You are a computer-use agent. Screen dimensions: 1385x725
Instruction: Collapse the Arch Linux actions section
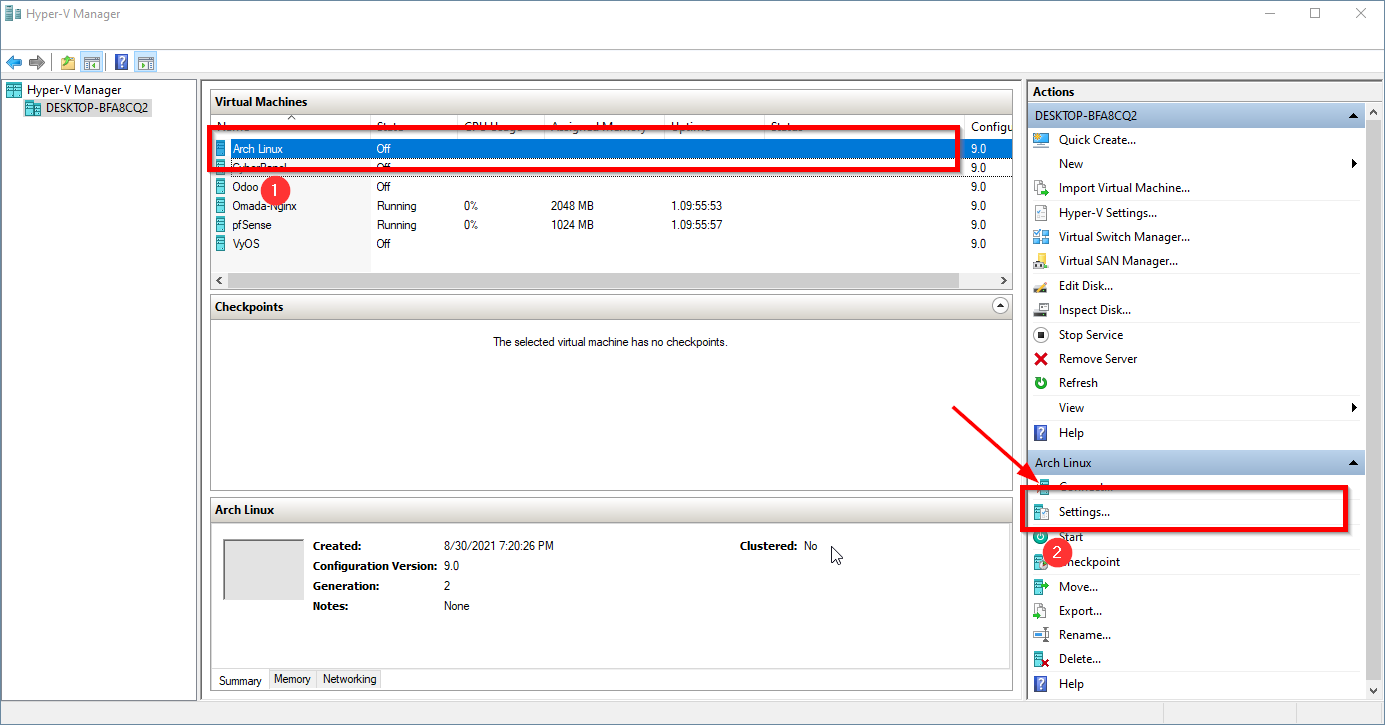1353,463
